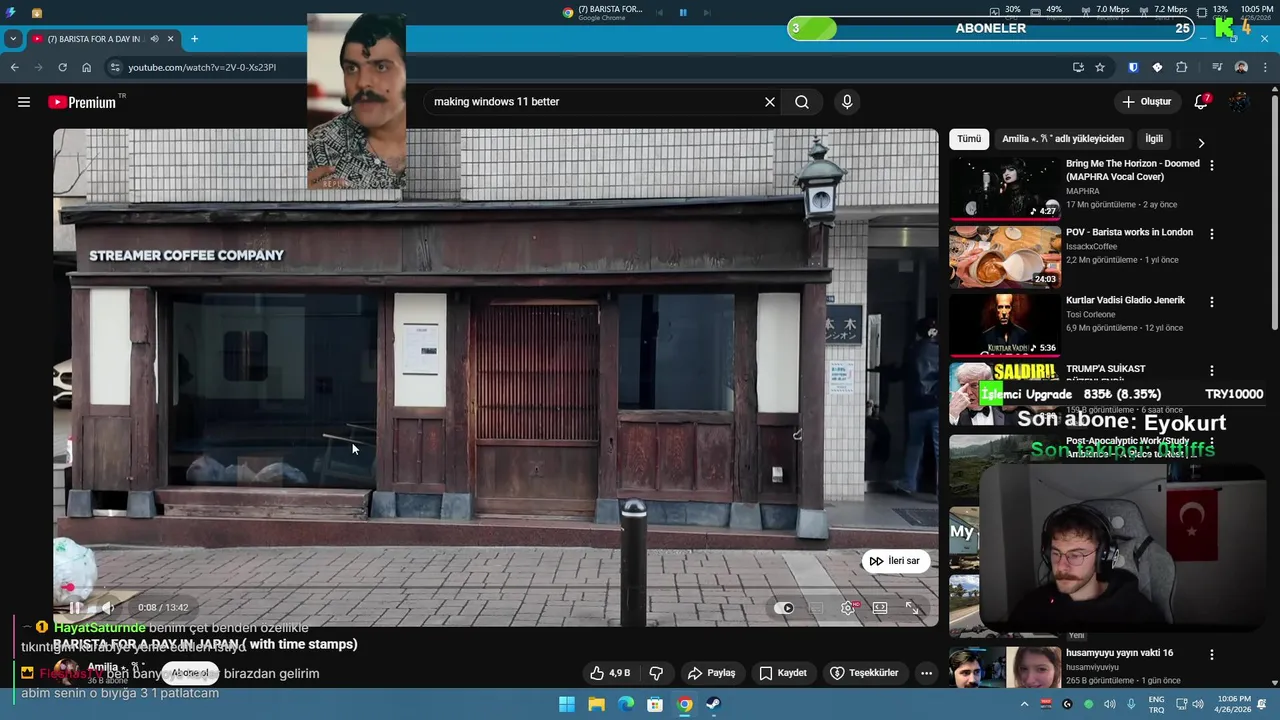Viewport: 1280px width, 720px height.
Task: Open options for Post-Apocalyptic Work/Study video
Action: (x=1212, y=443)
